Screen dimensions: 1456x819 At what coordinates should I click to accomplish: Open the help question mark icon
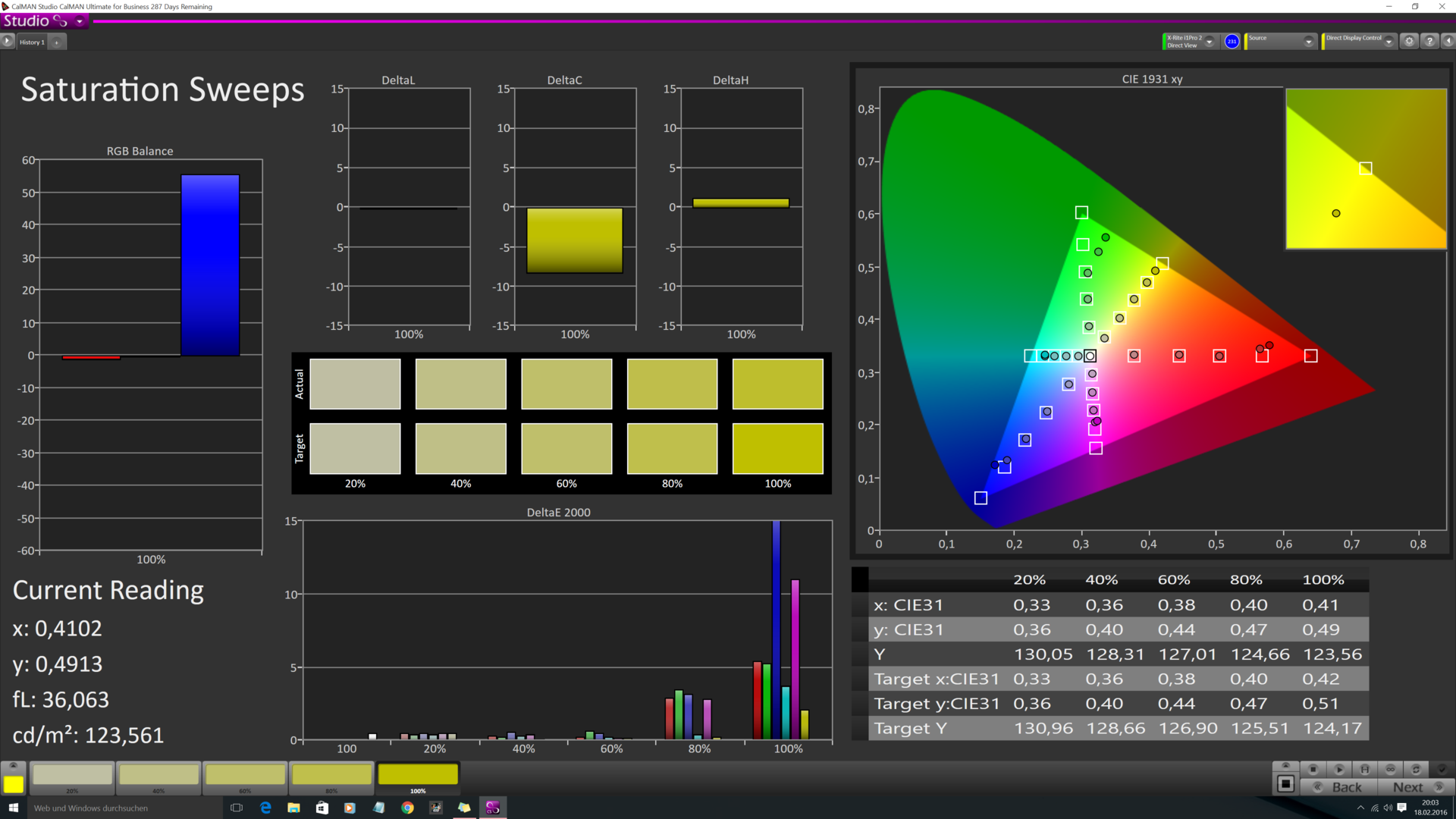coord(1429,41)
